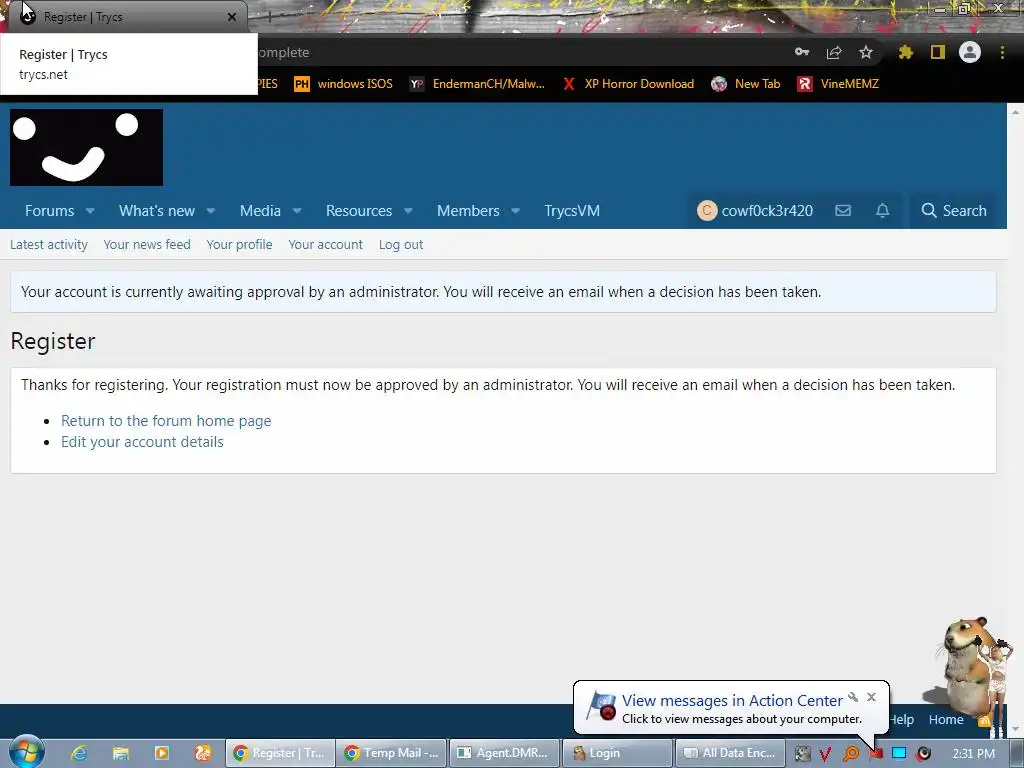
Task: Open the Chrome three-dot menu
Action: [x=1002, y=52]
